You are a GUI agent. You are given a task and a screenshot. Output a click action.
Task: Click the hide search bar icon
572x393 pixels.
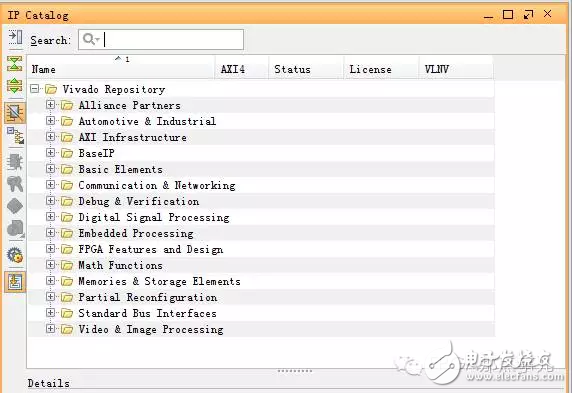(x=15, y=37)
